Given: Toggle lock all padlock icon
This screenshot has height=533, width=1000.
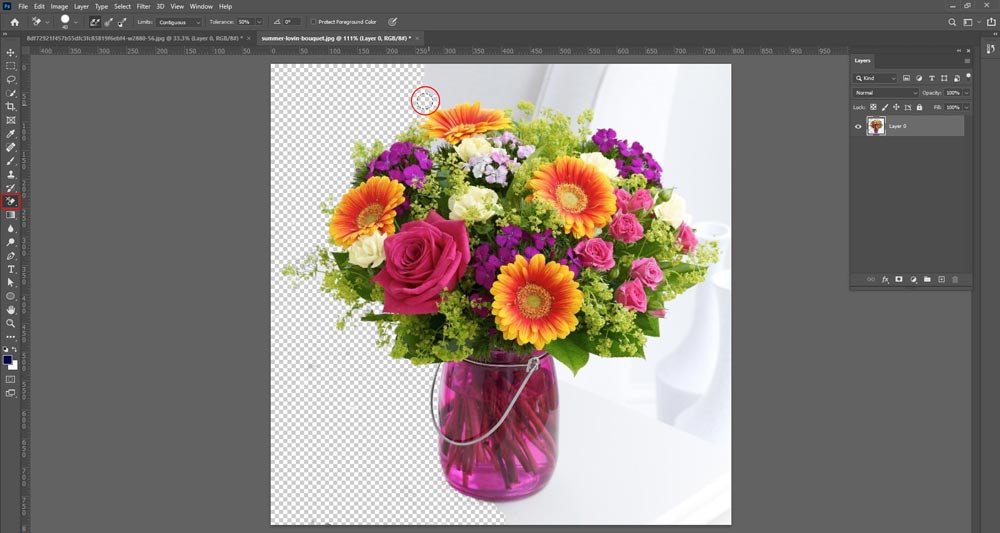Looking at the screenshot, I should click(919, 107).
